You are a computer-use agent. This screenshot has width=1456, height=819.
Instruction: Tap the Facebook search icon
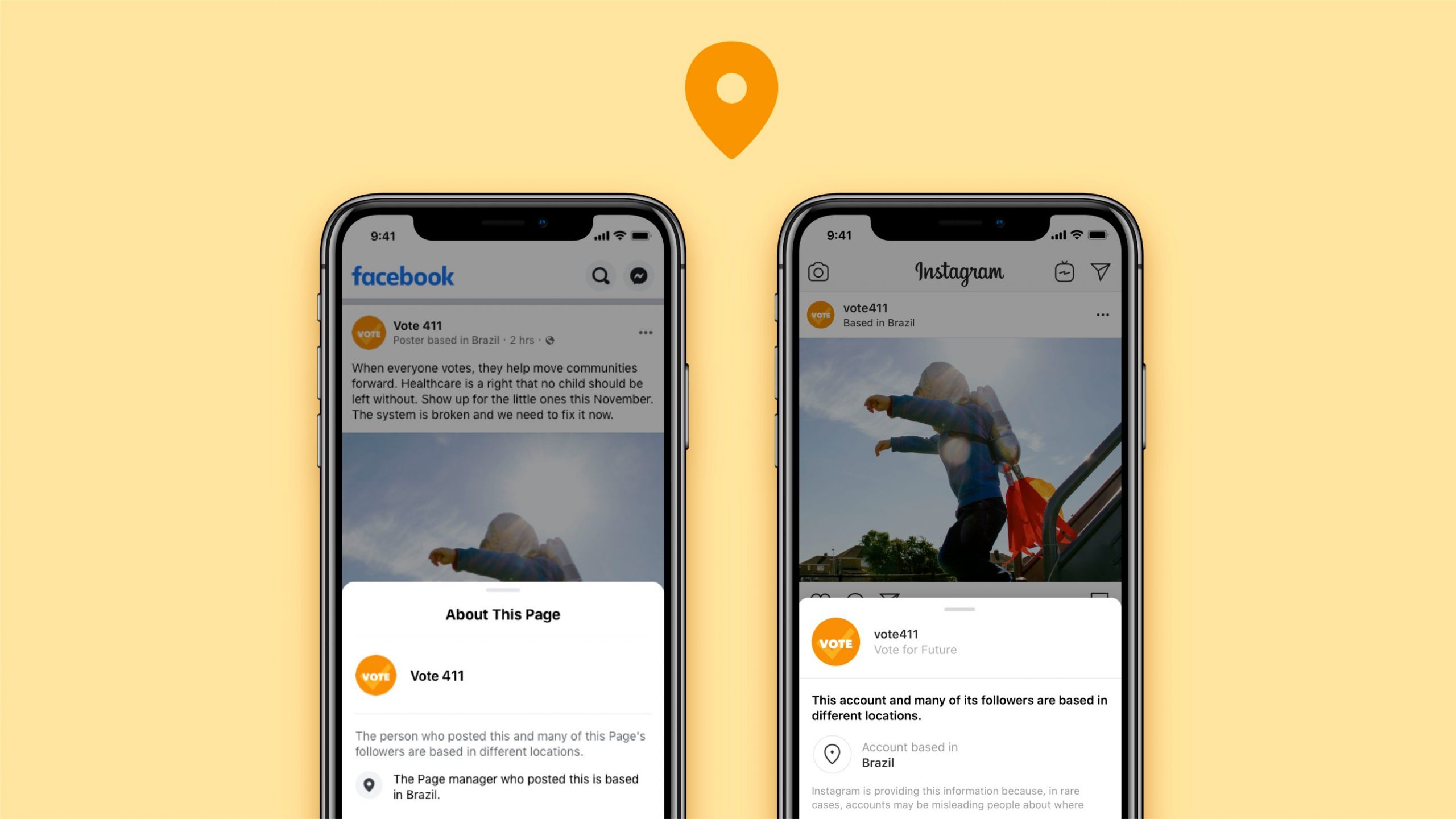[x=600, y=275]
